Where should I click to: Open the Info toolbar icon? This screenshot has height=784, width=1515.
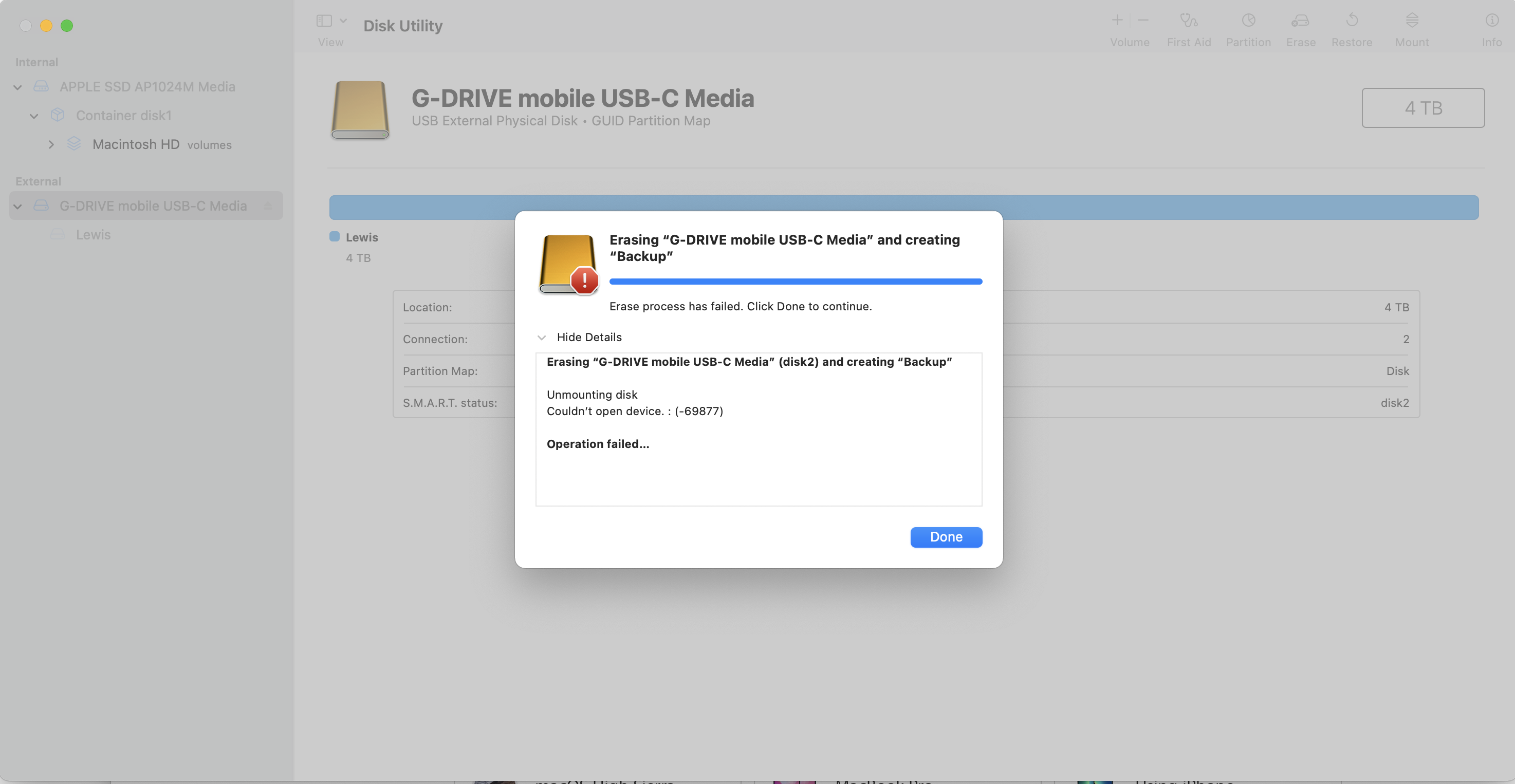1491,21
